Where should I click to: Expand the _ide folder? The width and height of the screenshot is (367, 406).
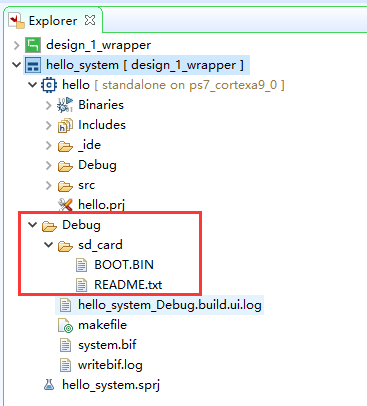click(x=49, y=145)
